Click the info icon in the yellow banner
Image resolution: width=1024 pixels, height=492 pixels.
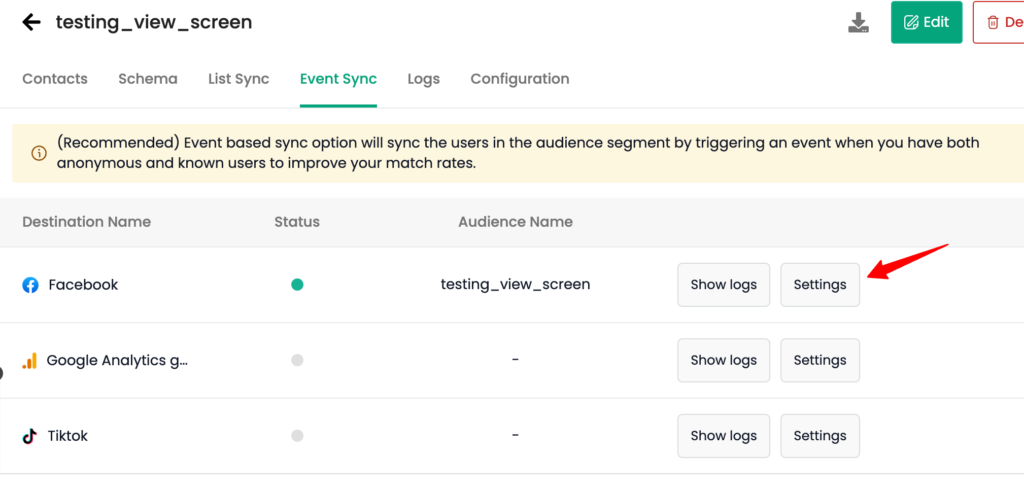39,154
